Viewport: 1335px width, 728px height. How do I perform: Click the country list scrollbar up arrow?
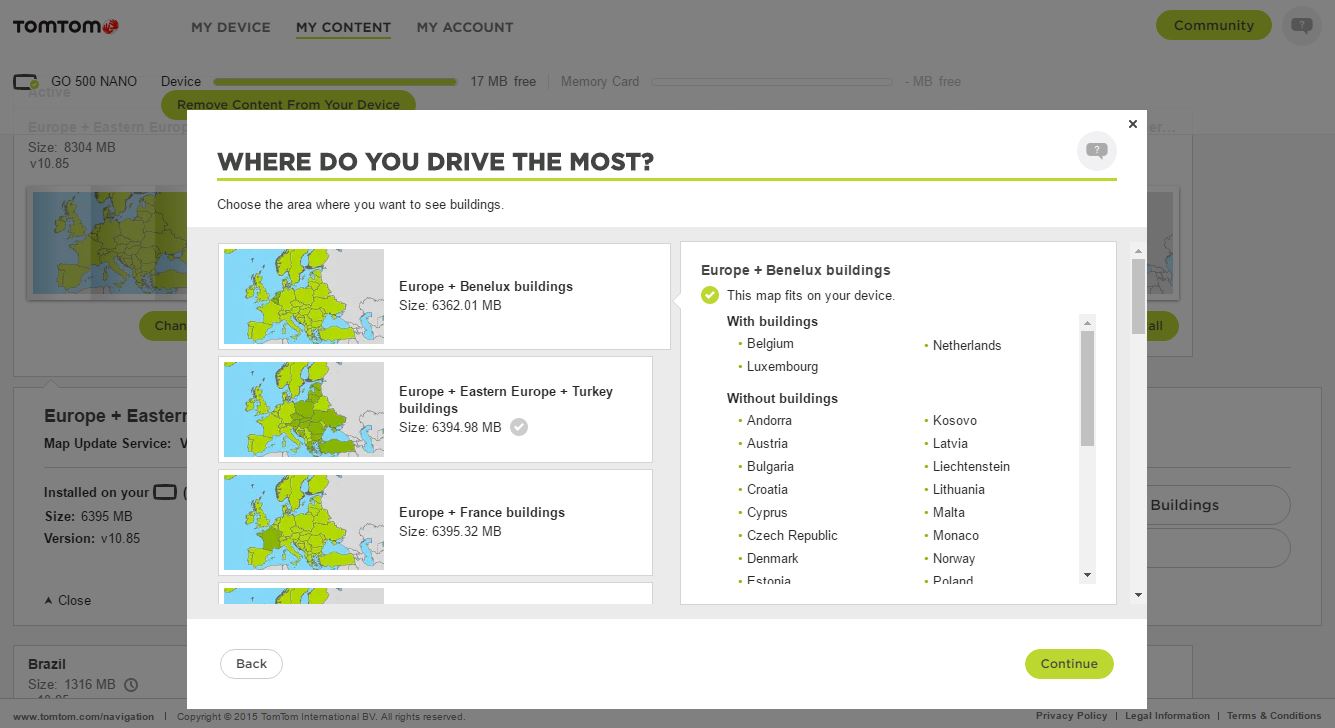point(1087,322)
